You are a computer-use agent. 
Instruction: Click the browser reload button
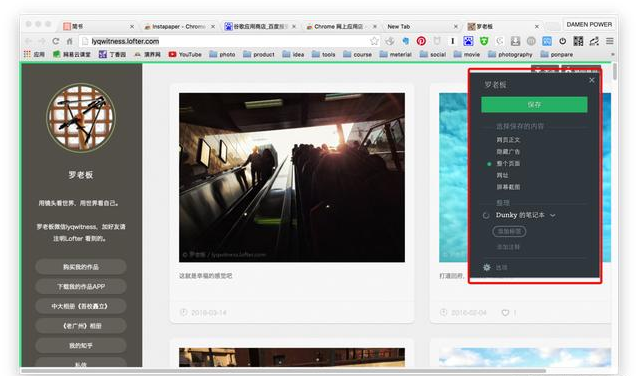(56, 41)
